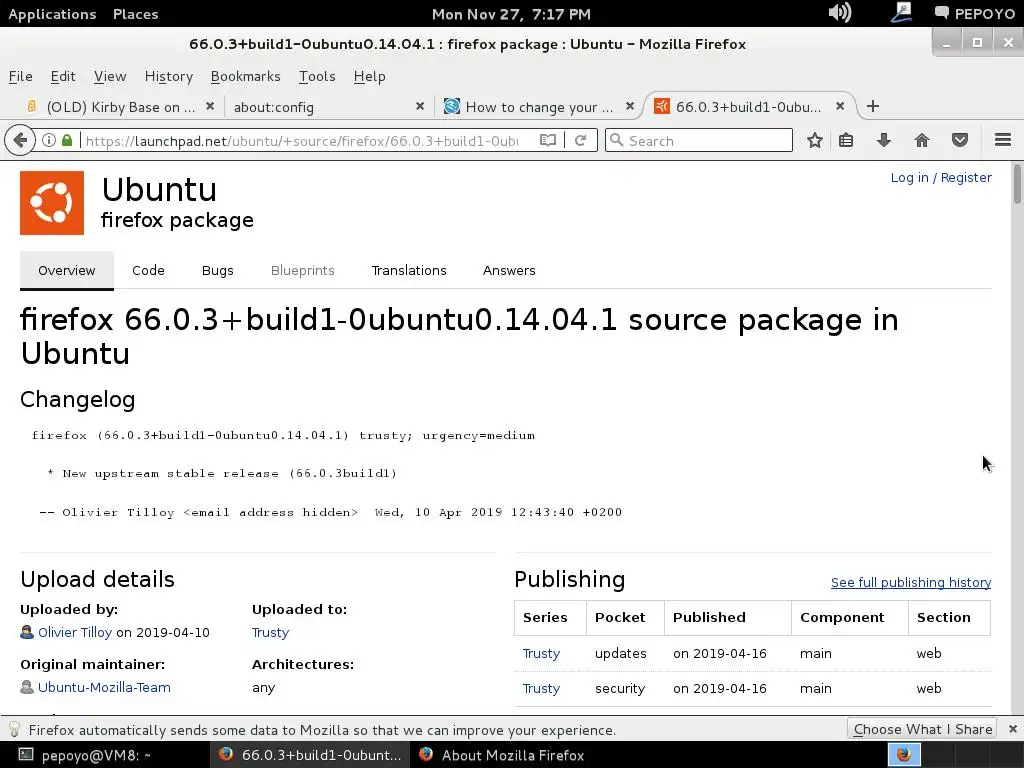Open the Ubuntu-Mozilla-Team link

tap(104, 687)
